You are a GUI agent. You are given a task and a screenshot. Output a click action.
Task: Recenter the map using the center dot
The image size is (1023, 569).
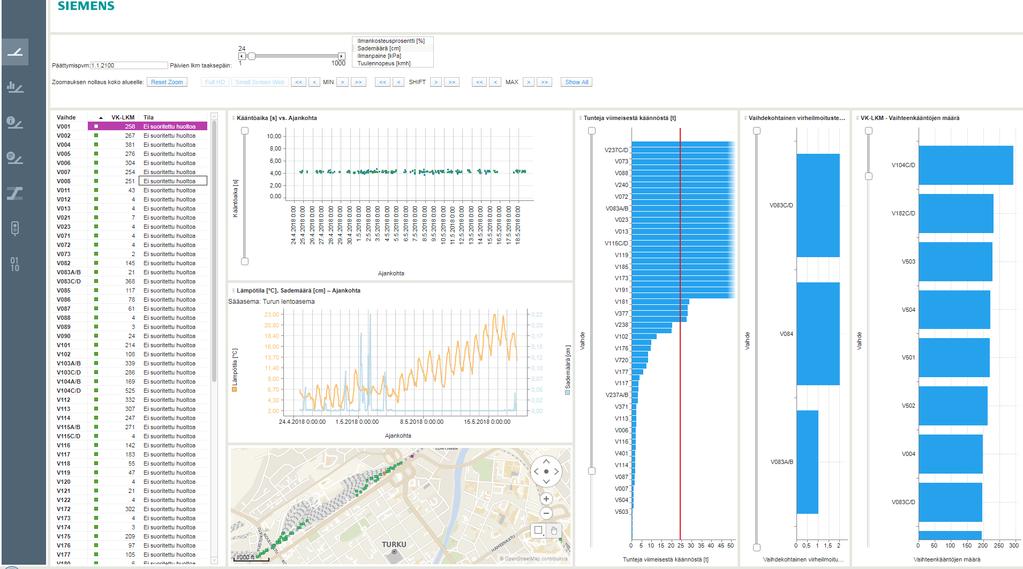546,471
